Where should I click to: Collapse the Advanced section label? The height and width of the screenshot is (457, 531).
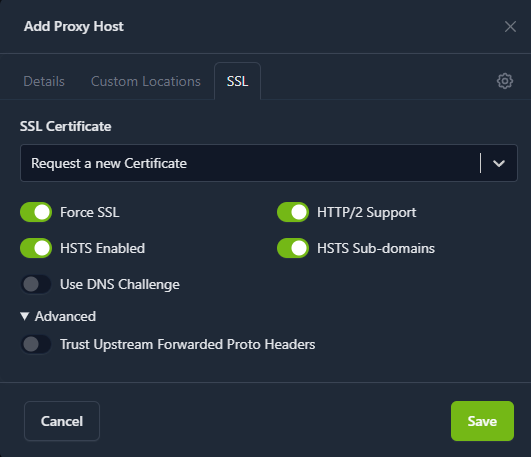65,316
